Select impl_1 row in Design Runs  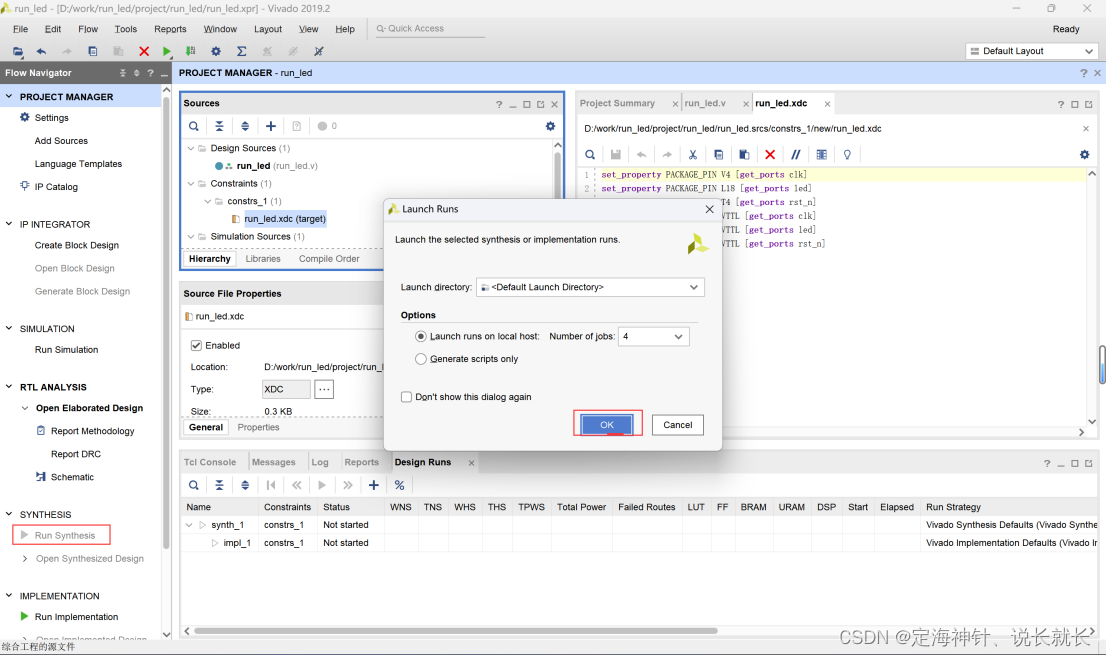click(x=638, y=543)
